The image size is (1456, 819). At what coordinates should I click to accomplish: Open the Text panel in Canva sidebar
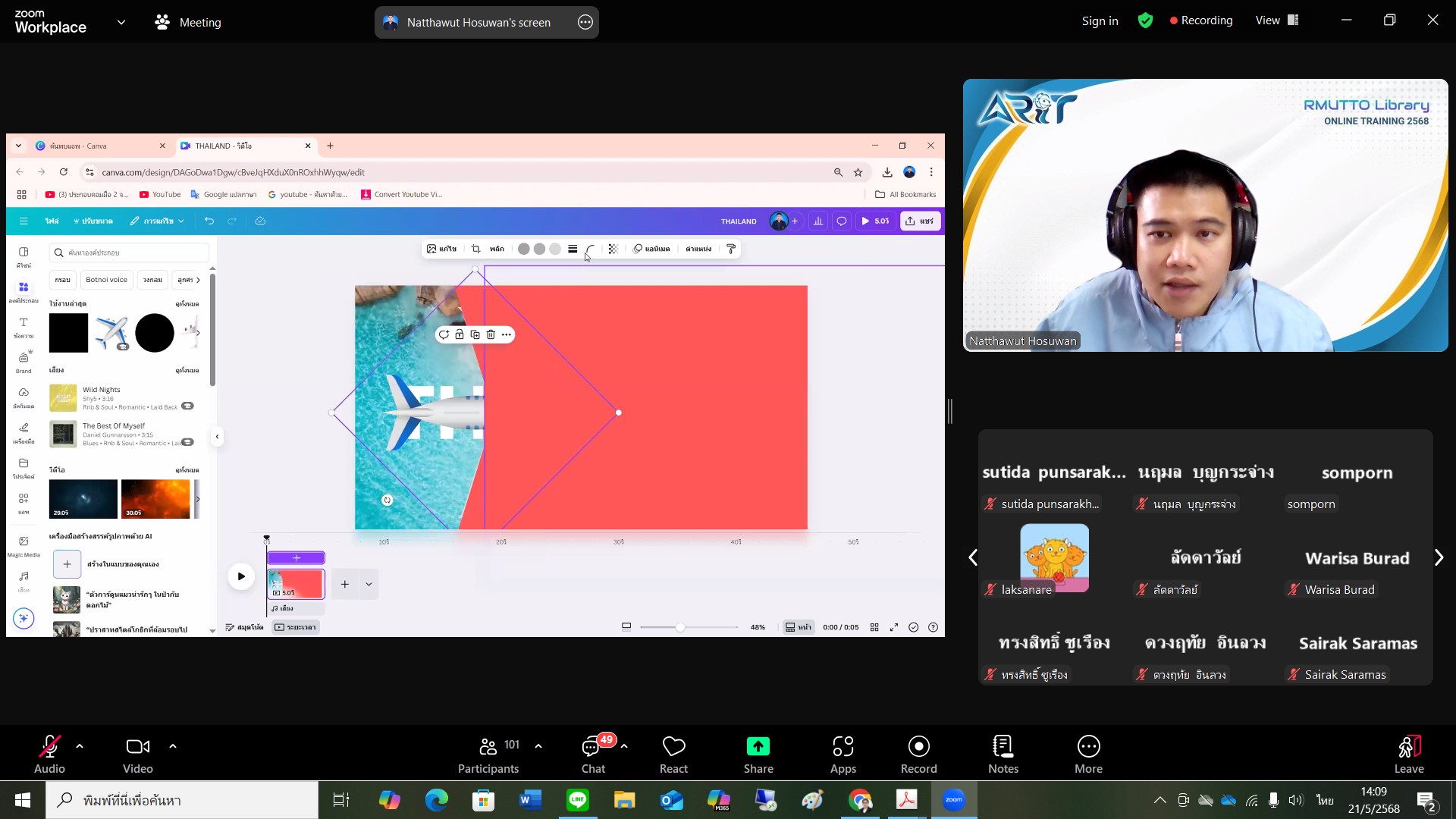(x=24, y=327)
